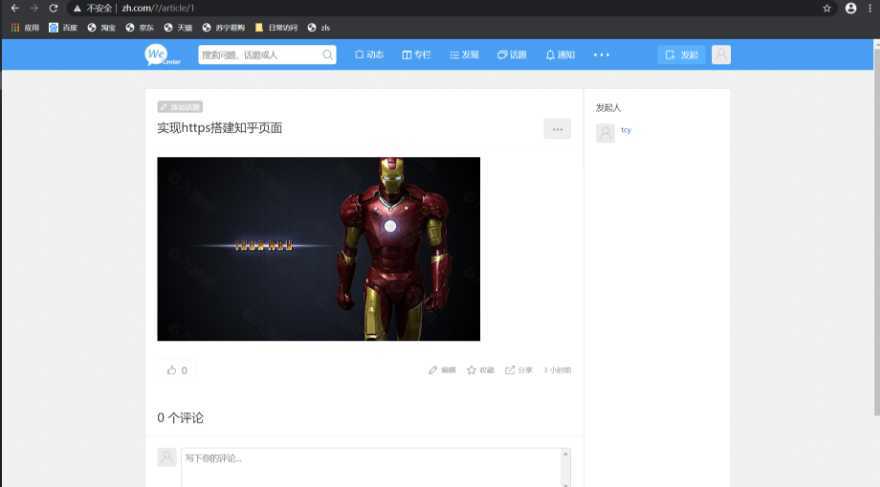Click the article title 实现https搭建知乎页面

tap(219, 128)
